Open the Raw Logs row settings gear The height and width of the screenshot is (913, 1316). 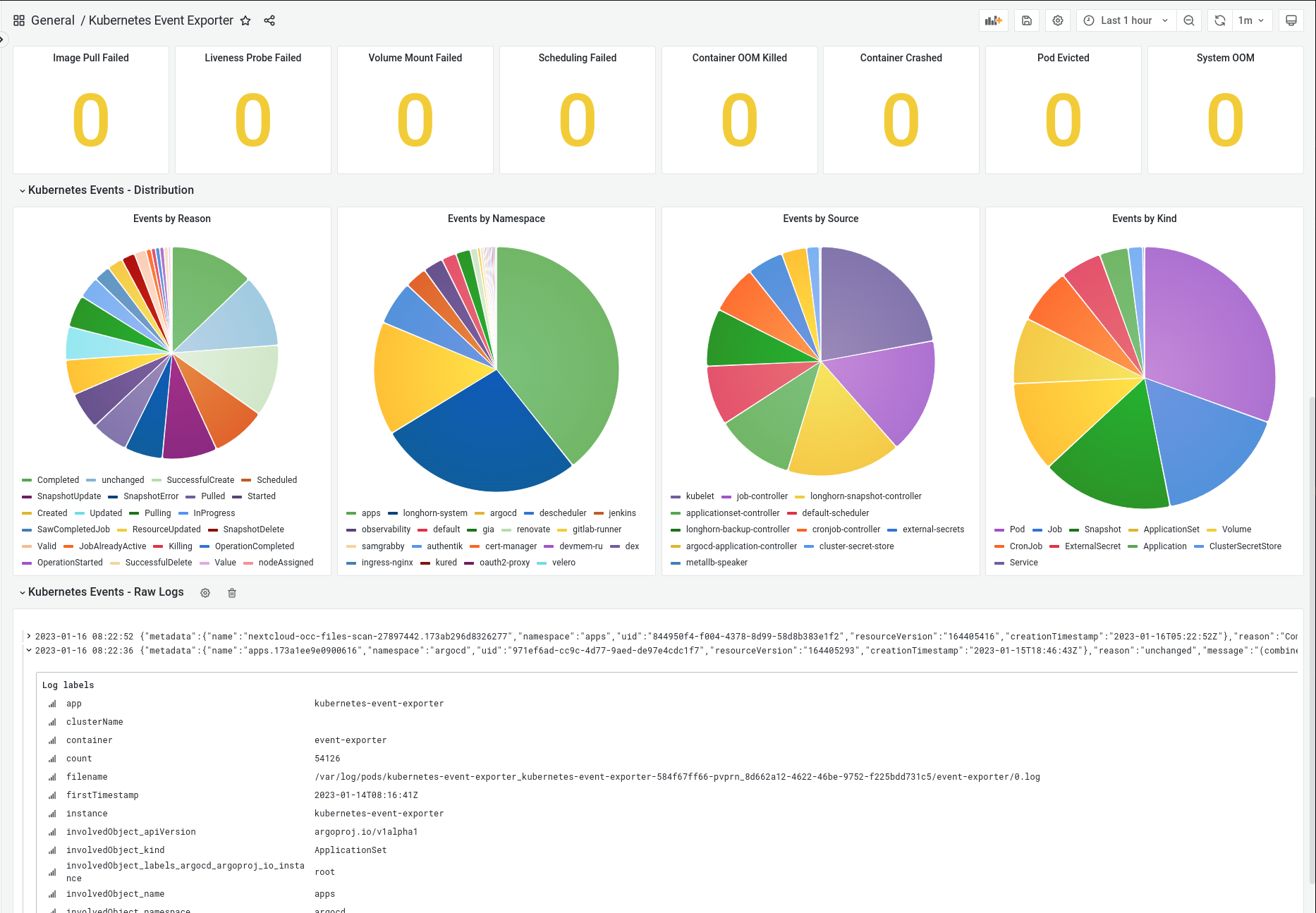click(205, 593)
